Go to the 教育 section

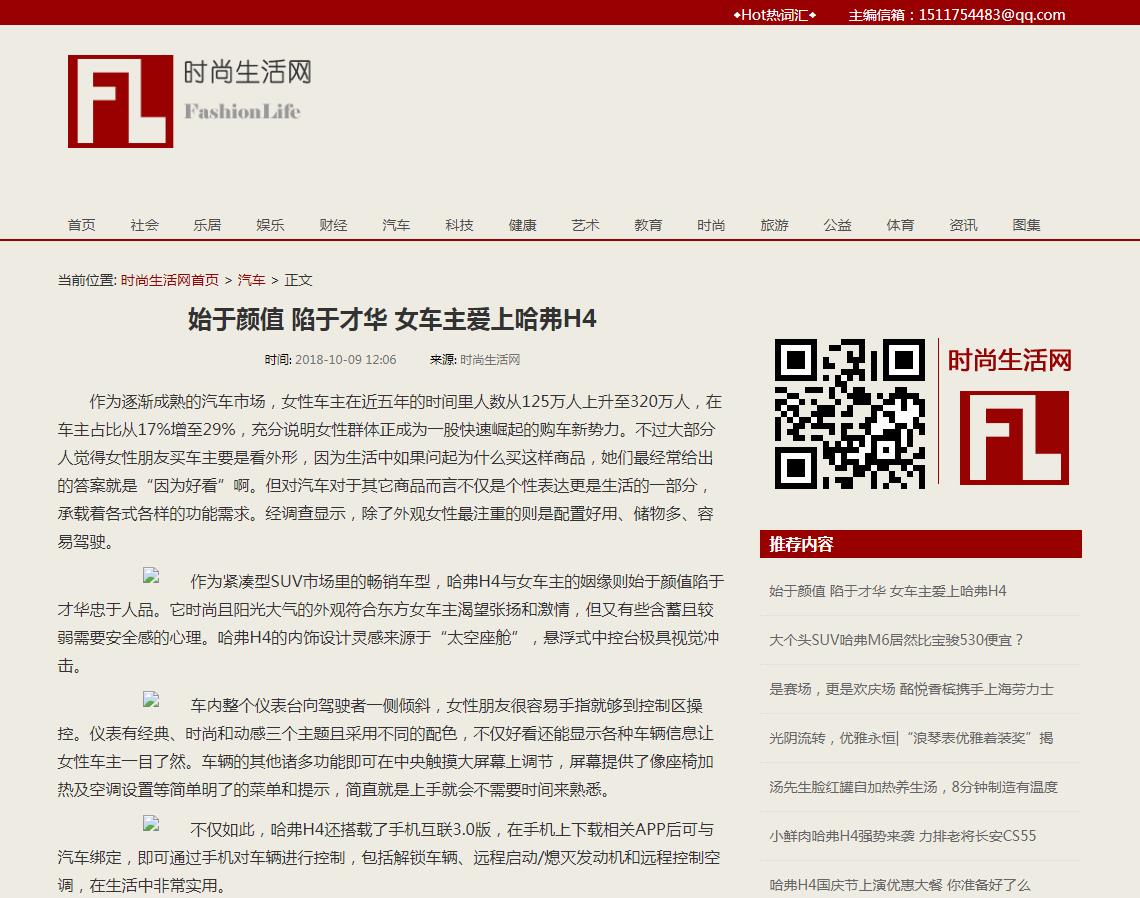click(649, 225)
